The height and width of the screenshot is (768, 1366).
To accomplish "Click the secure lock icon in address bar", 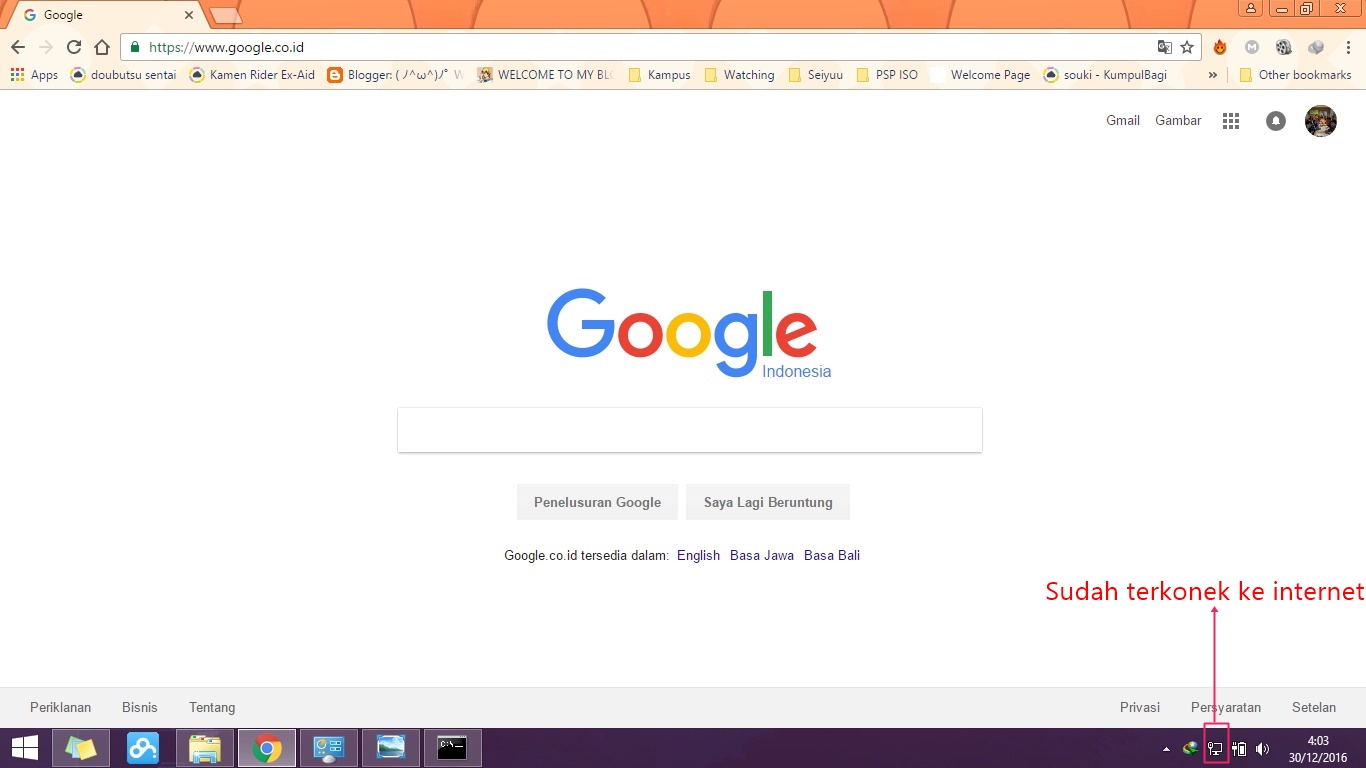I will click(135, 47).
